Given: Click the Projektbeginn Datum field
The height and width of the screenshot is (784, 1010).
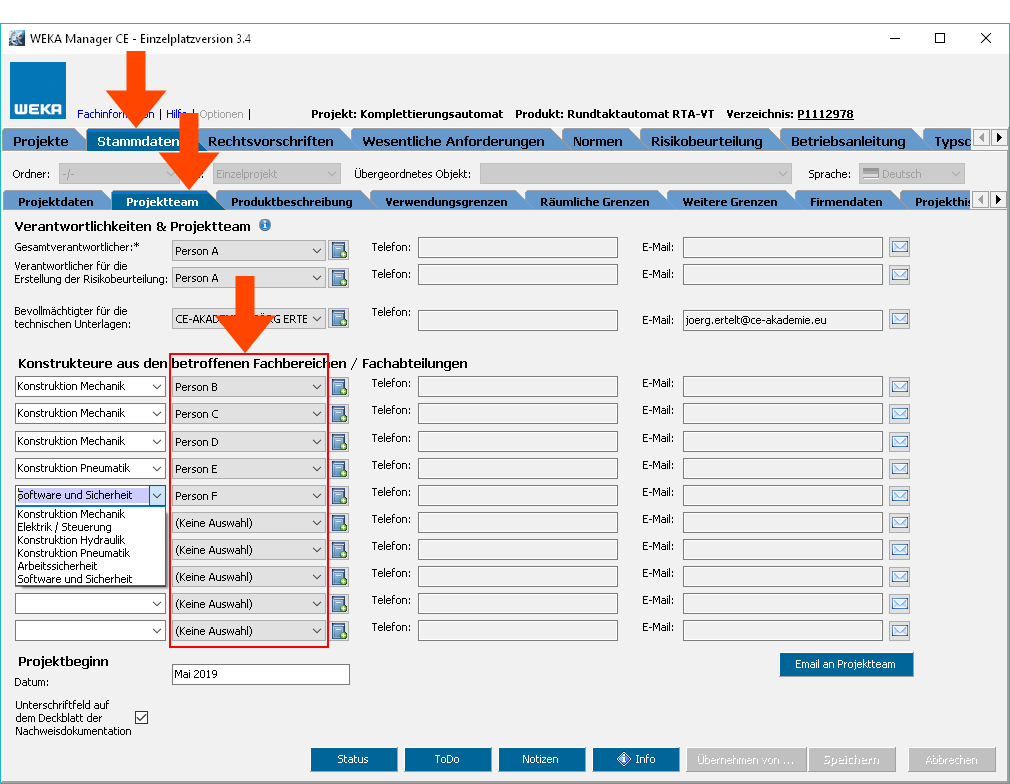Looking at the screenshot, I should 260,674.
